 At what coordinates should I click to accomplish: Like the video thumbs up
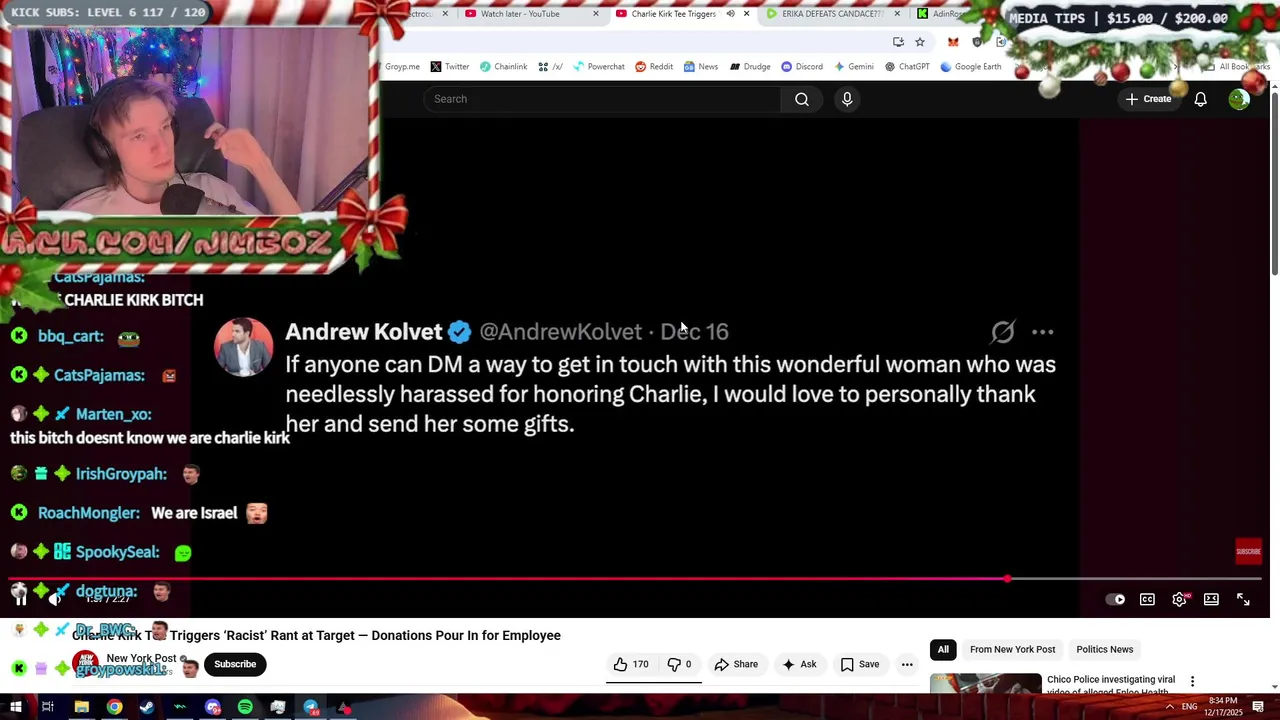pyautogui.click(x=631, y=664)
